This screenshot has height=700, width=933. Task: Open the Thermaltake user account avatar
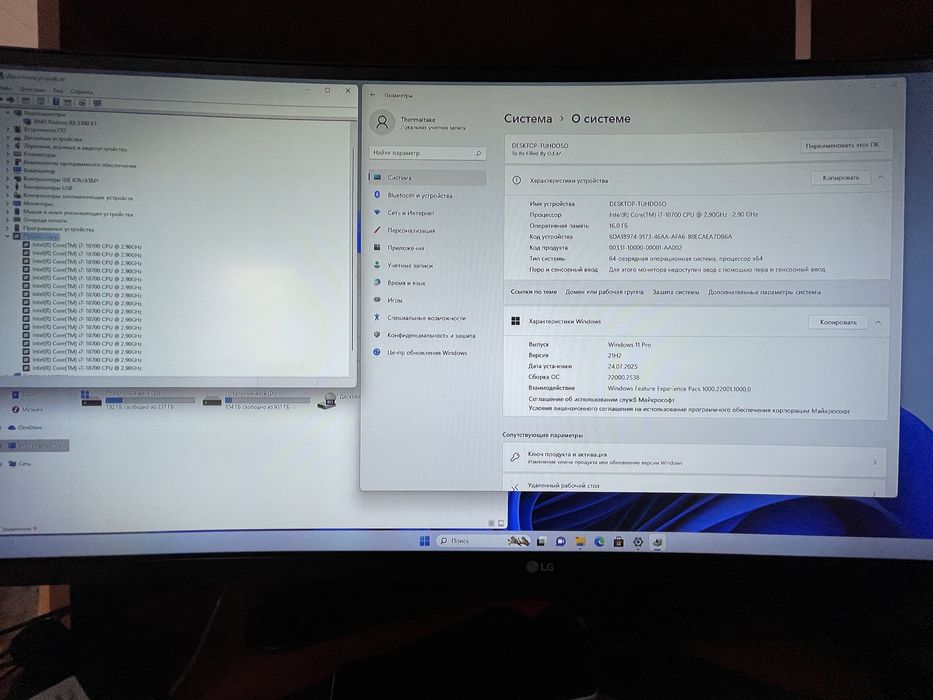click(383, 123)
